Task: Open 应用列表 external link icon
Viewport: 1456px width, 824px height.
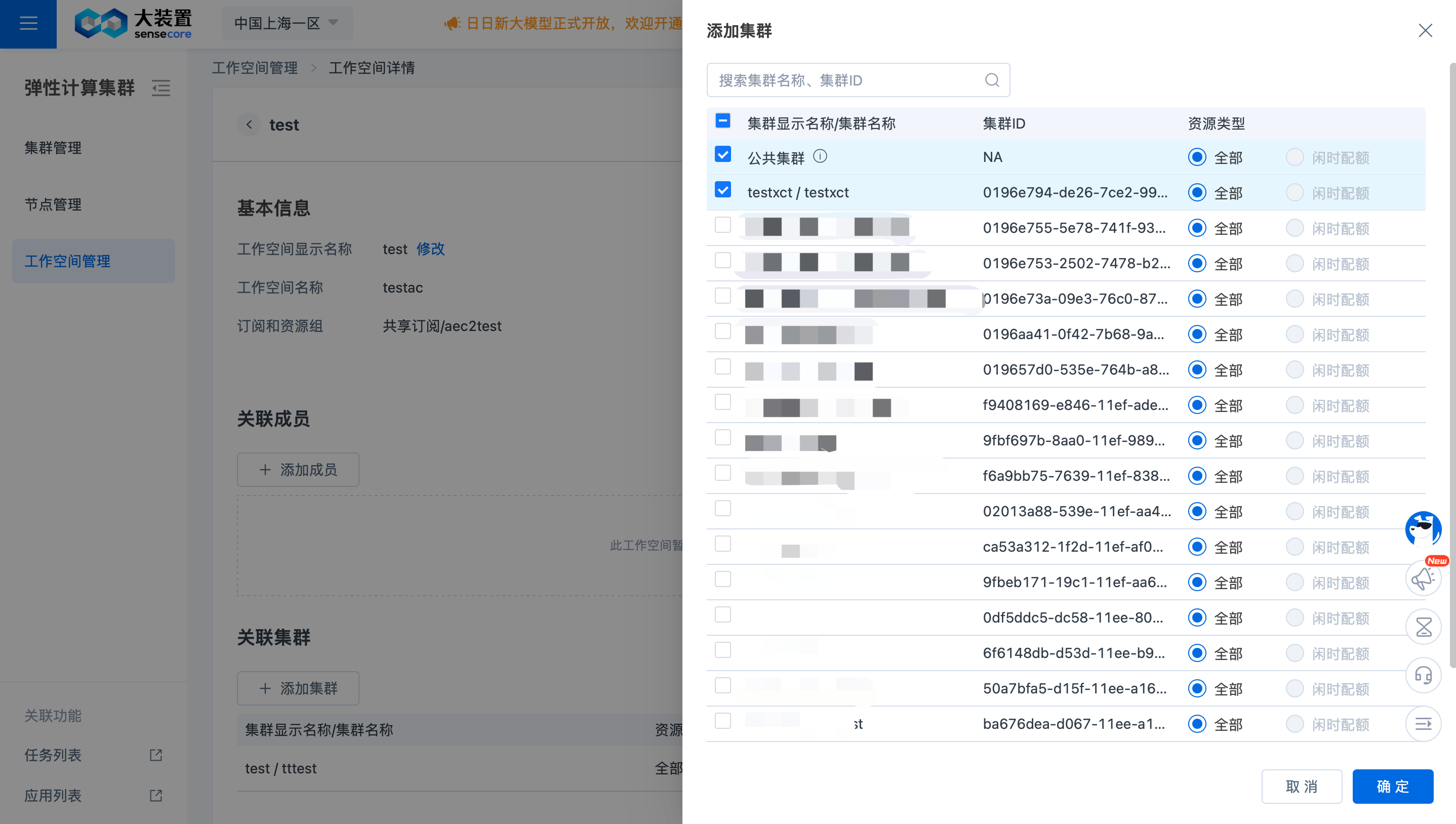Action: [x=155, y=796]
